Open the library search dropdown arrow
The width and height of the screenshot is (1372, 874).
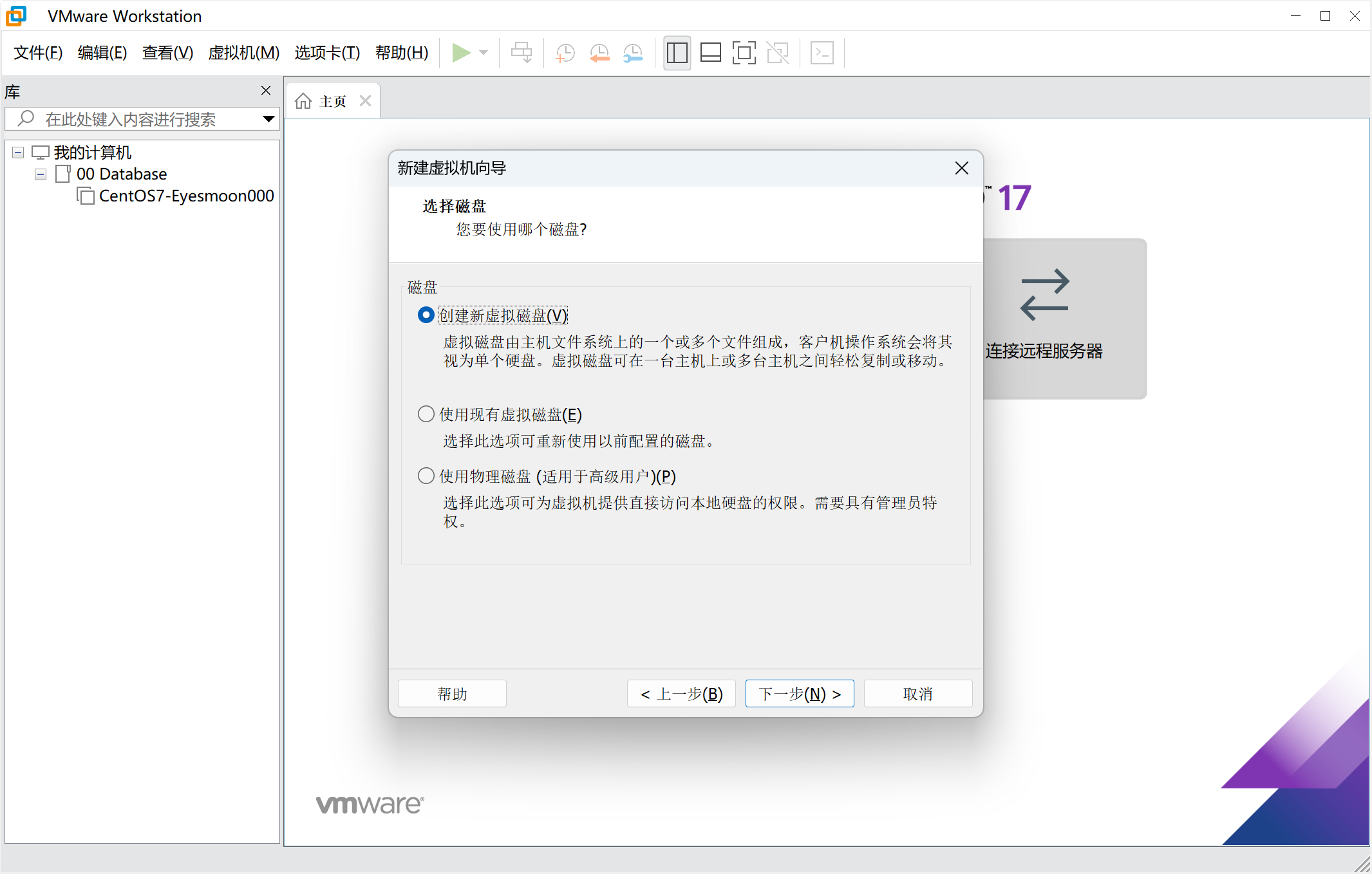point(269,119)
